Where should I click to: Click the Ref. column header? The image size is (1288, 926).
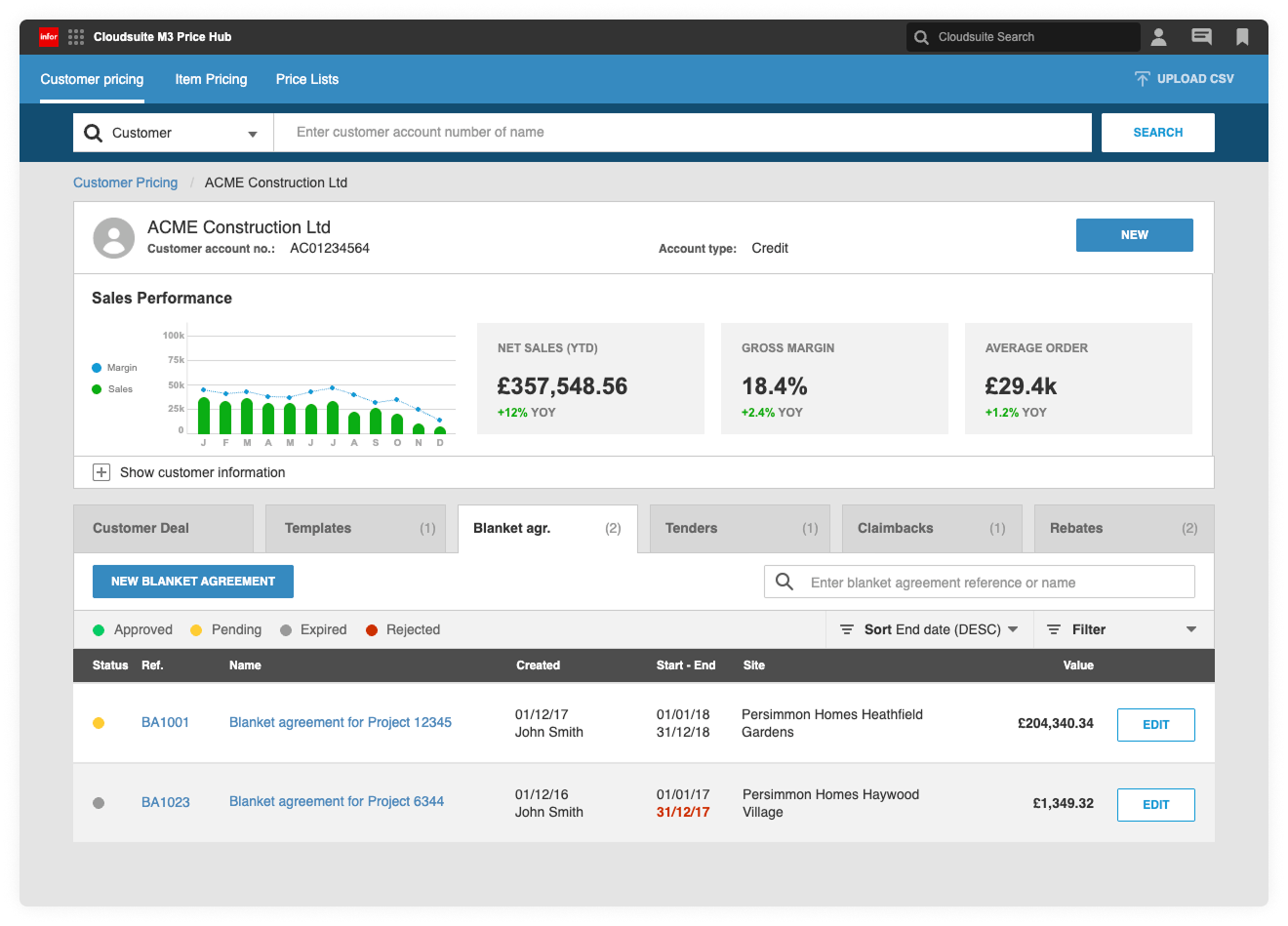[152, 665]
